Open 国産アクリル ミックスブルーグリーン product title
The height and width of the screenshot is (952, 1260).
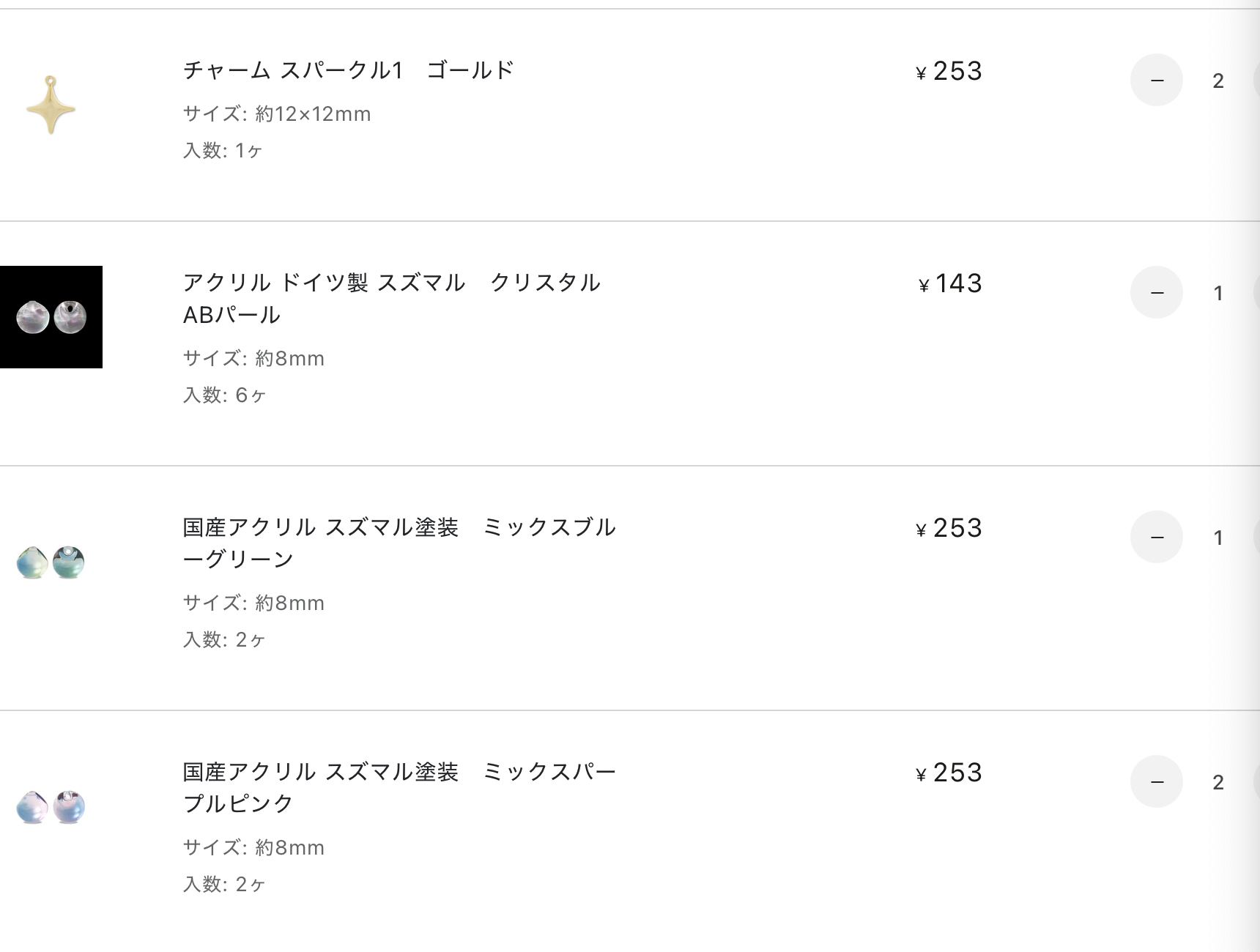(x=399, y=543)
